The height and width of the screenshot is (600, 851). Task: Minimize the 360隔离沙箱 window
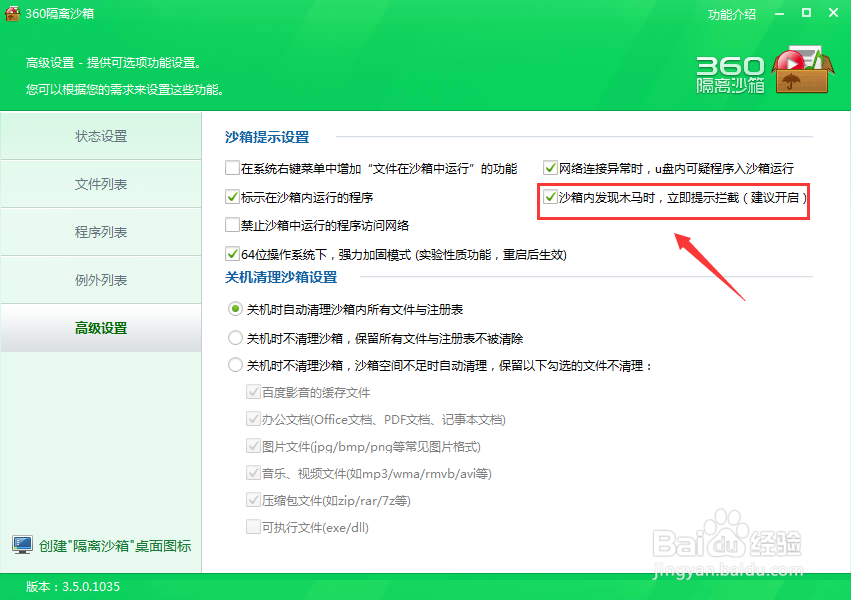[x=779, y=14]
